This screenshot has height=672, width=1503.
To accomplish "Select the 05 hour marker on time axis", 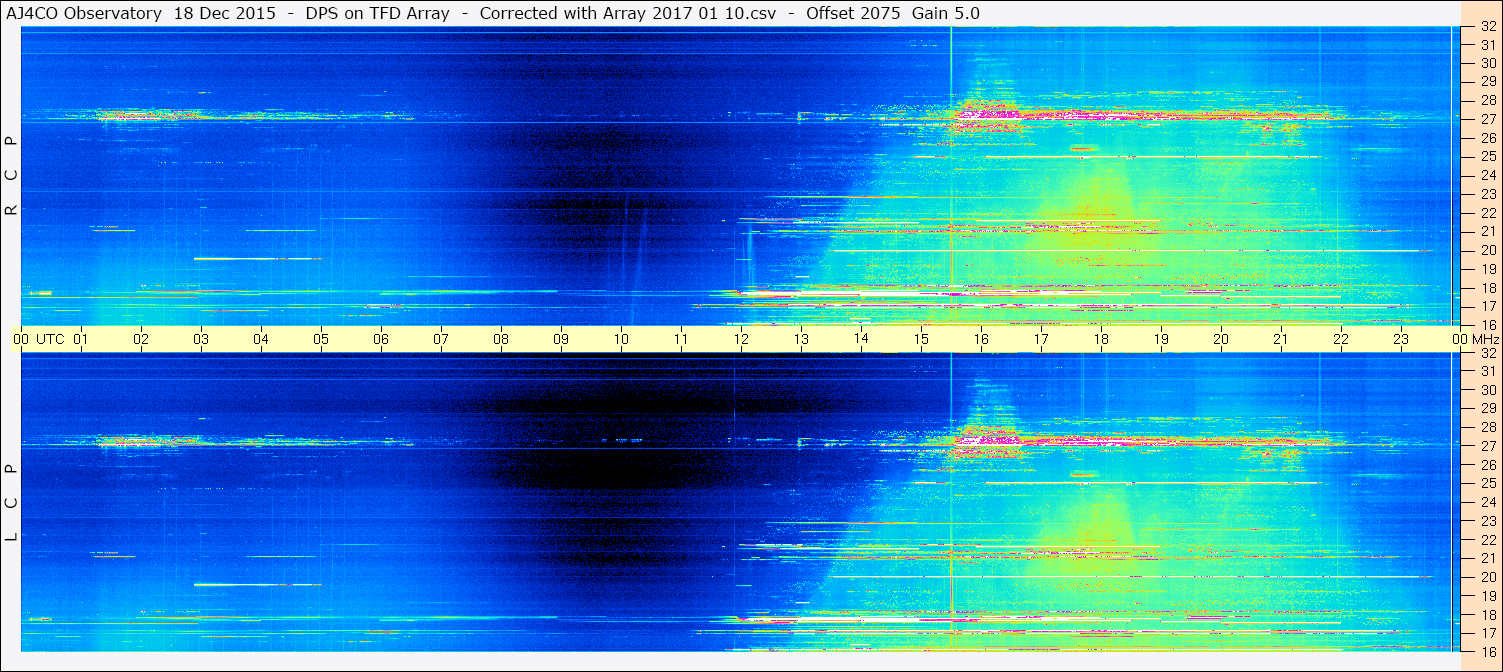I will [321, 340].
